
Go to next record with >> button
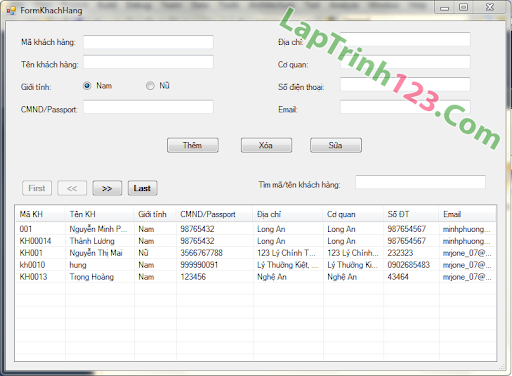[x=107, y=188]
